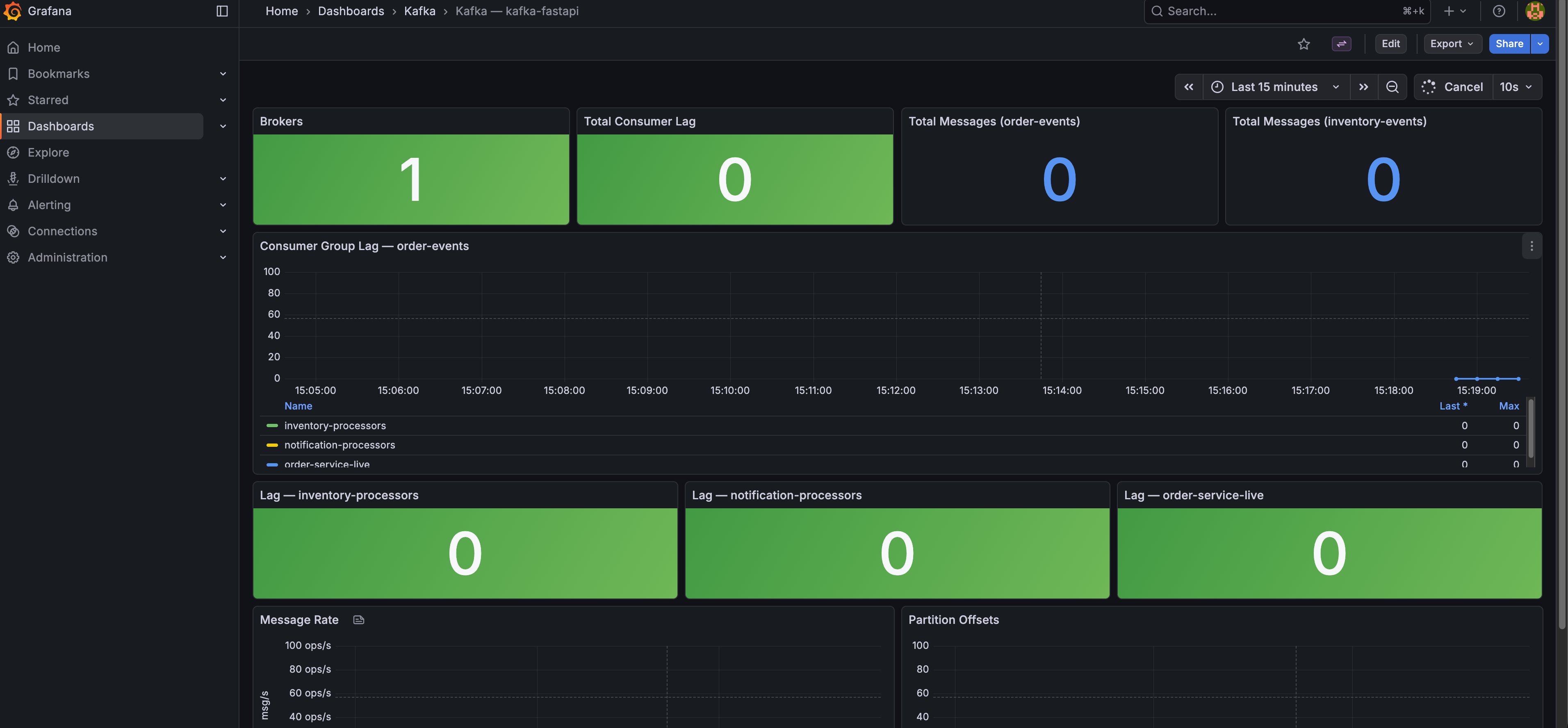Click the clock icon in time picker

pyautogui.click(x=1217, y=87)
